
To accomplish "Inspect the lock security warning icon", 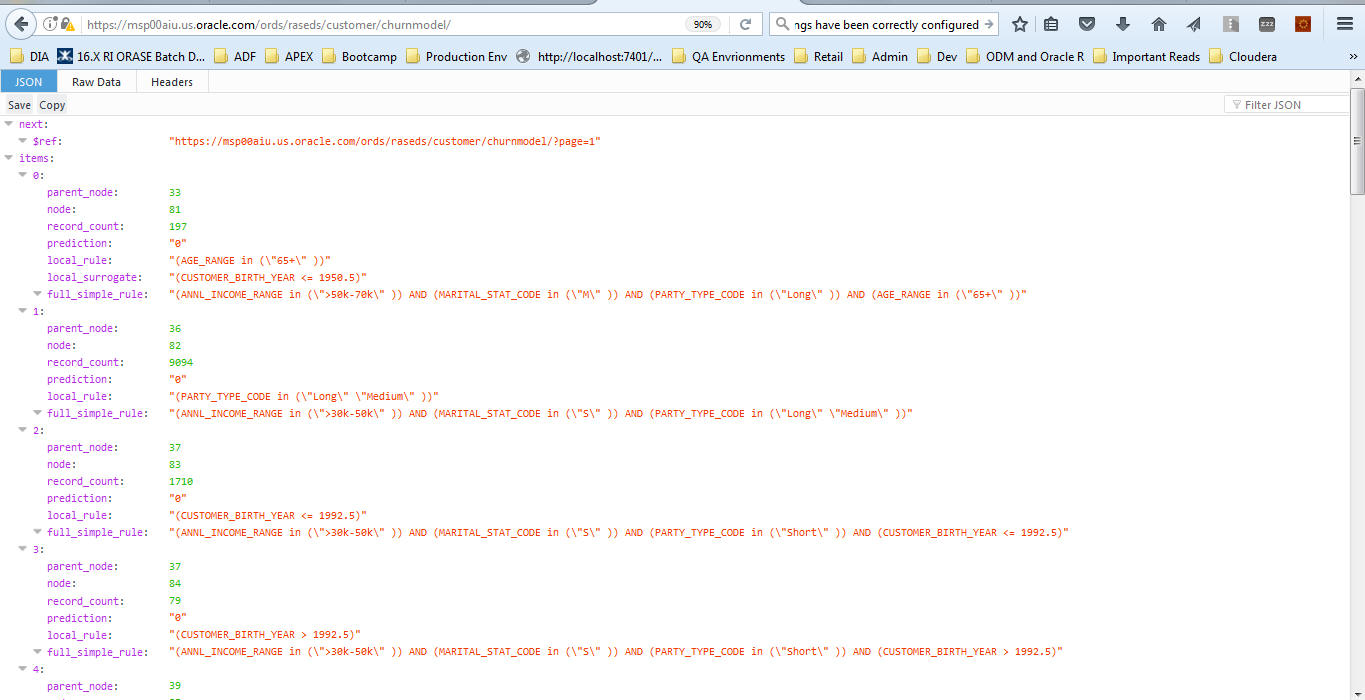I will pyautogui.click(x=67, y=24).
